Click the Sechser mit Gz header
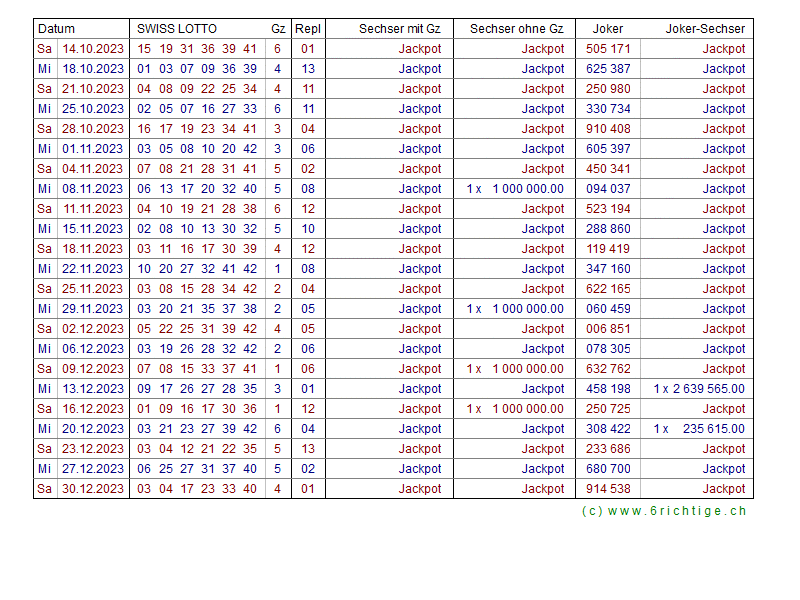The width and height of the screenshot is (800, 600). [x=399, y=29]
